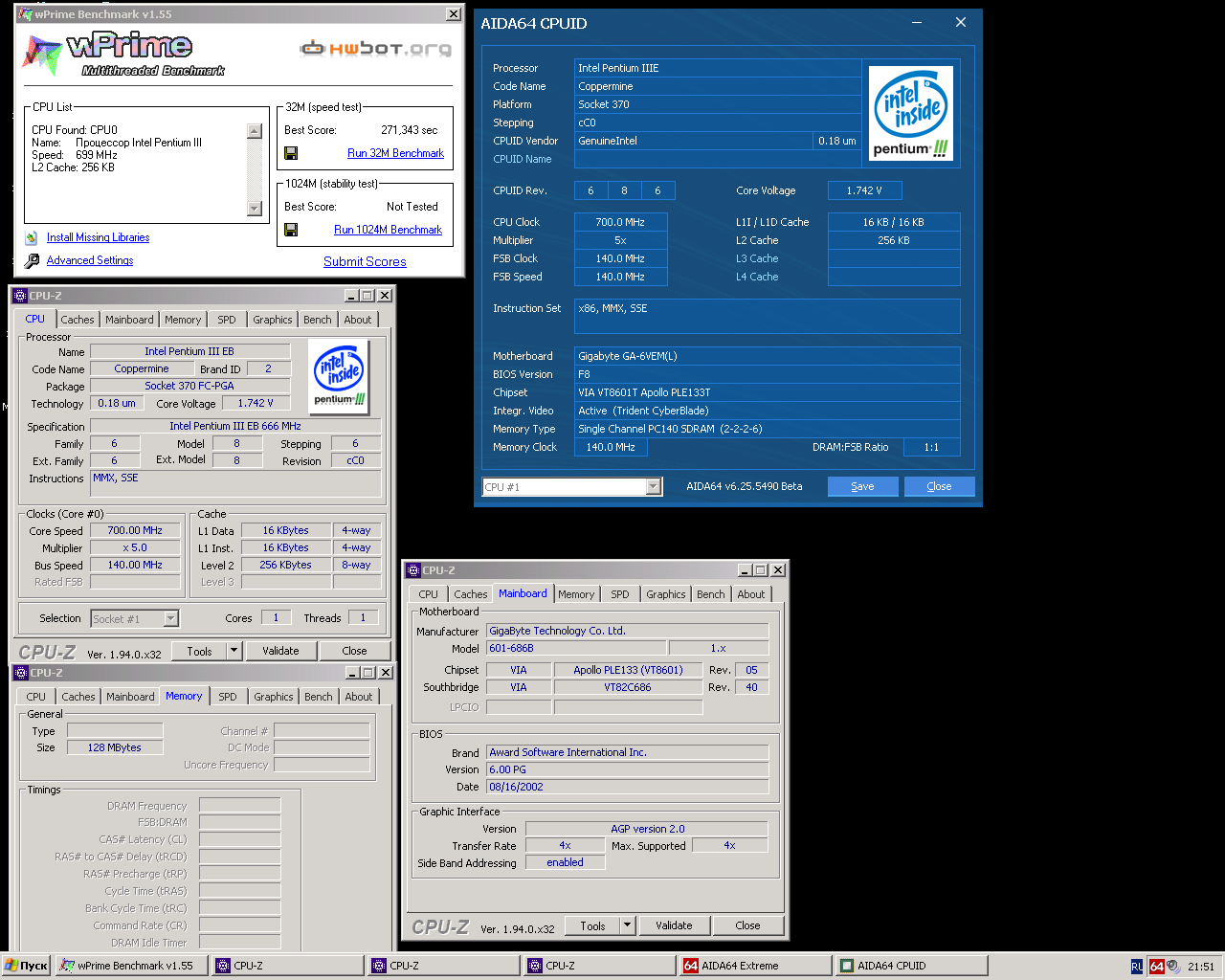Click Close button in AIDA64 CPUID

click(x=939, y=486)
